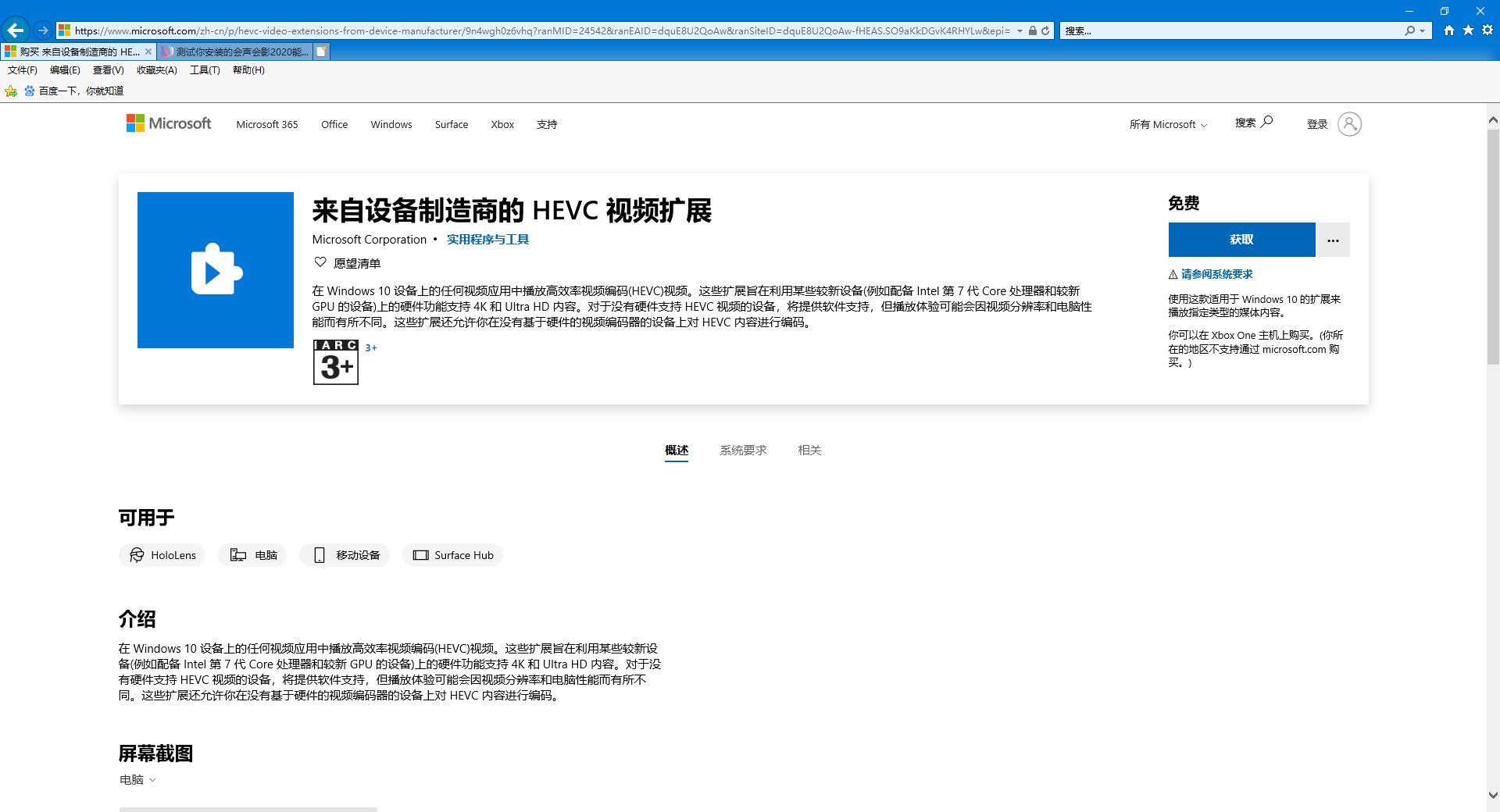Open the 百度一下，你就知道 bookmark
This screenshot has height=812, width=1500.
tap(73, 91)
